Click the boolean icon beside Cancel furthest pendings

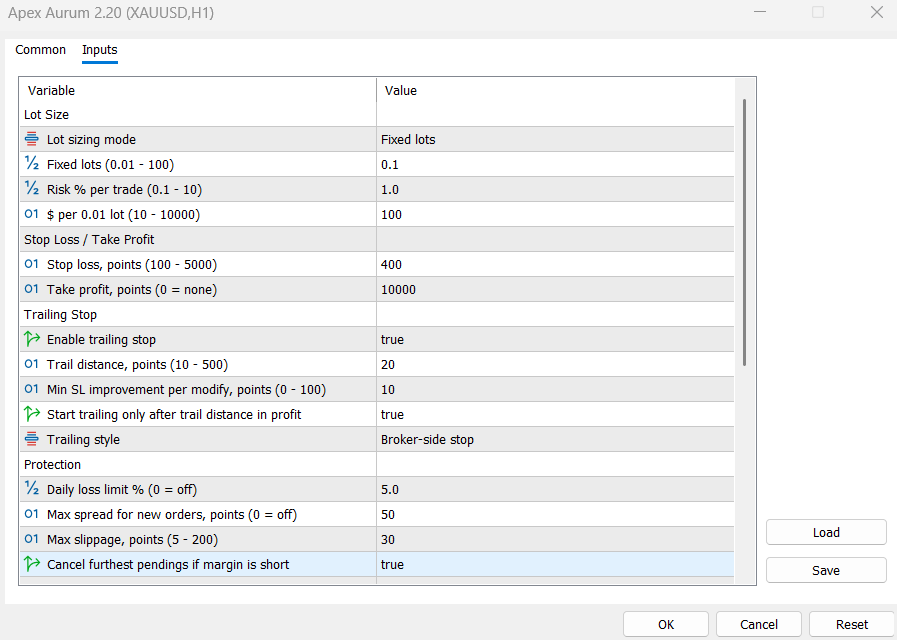click(31, 564)
